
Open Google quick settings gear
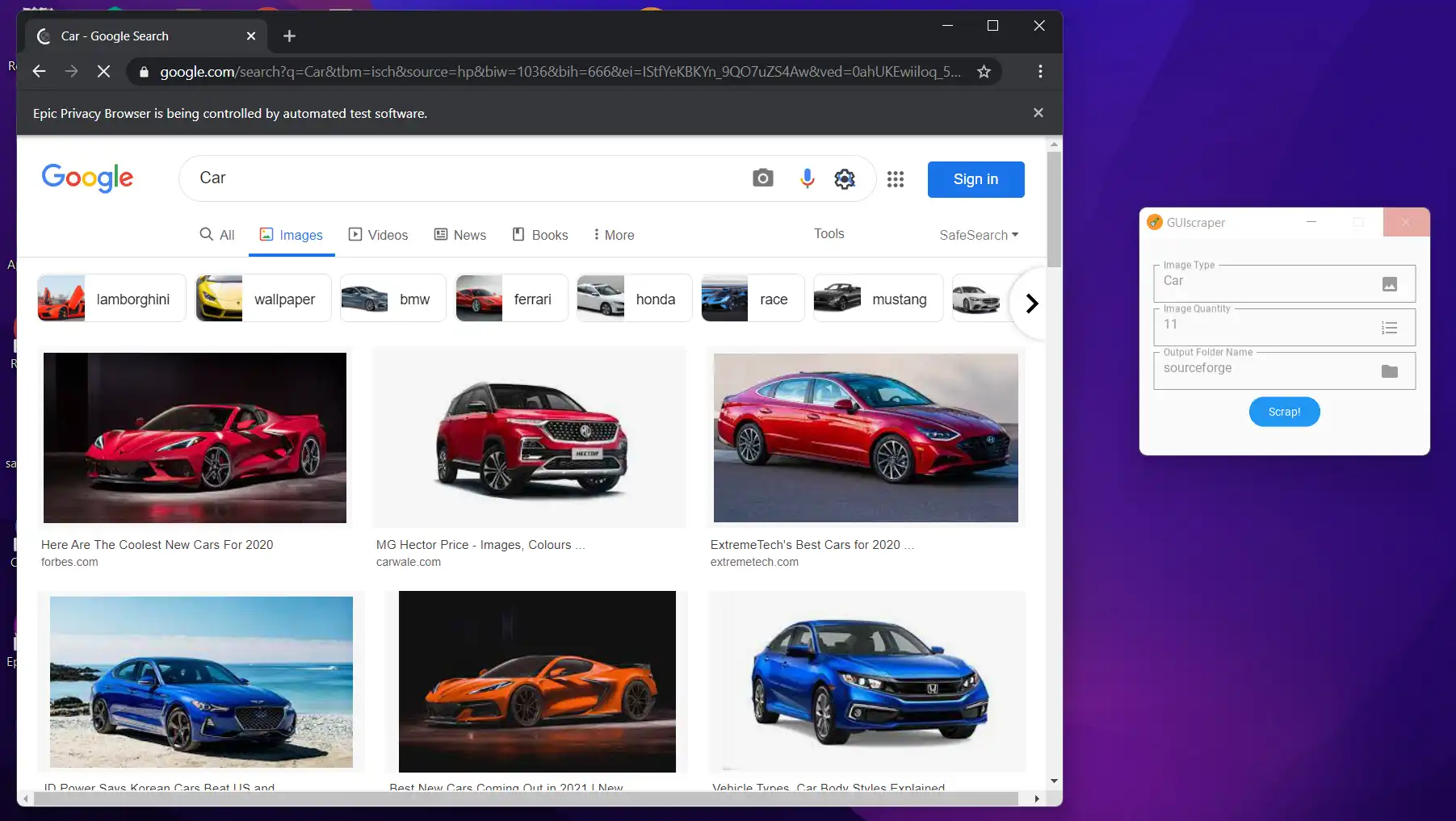pyautogui.click(x=845, y=178)
